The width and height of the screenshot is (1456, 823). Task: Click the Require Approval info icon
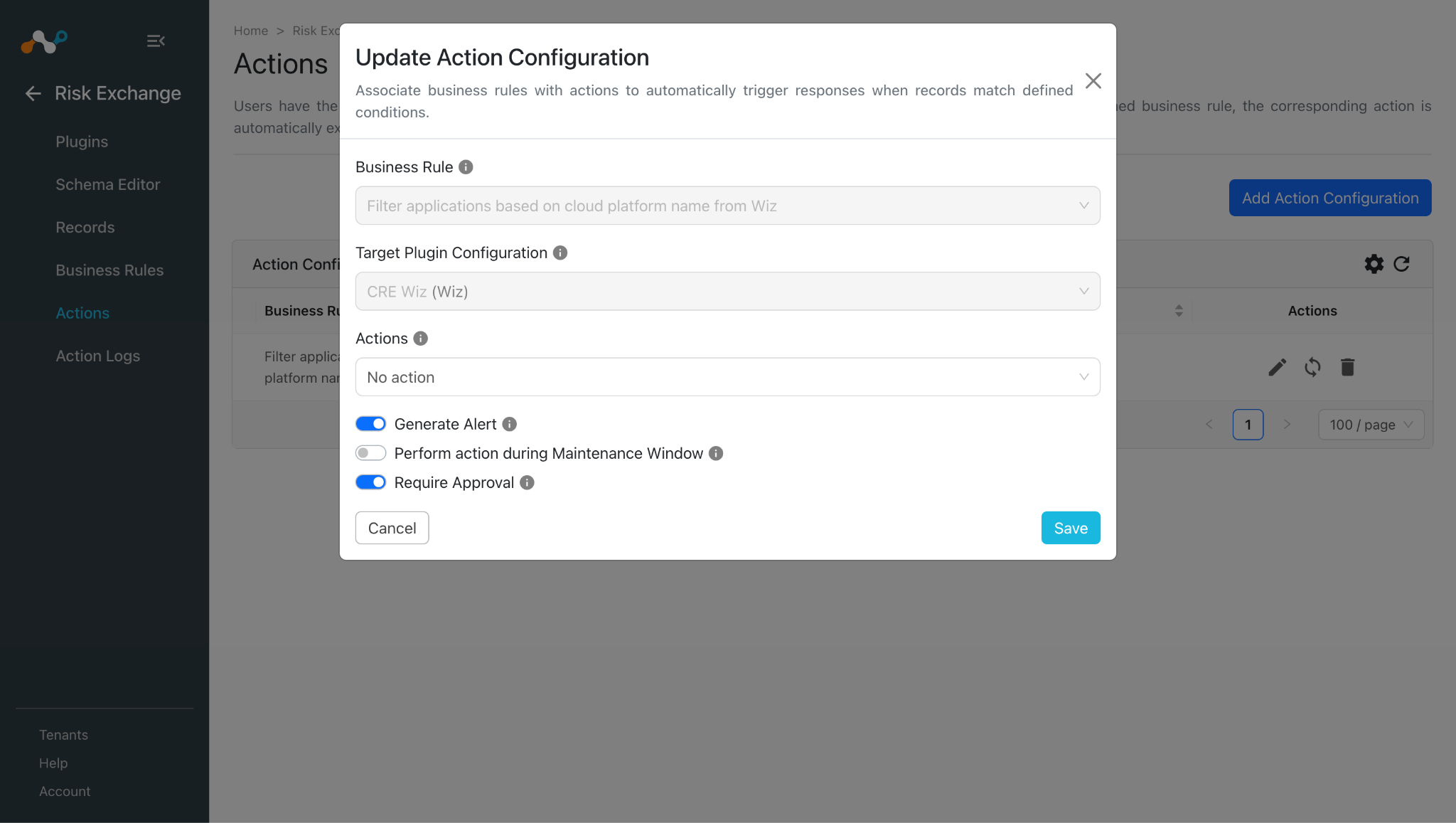tap(527, 482)
